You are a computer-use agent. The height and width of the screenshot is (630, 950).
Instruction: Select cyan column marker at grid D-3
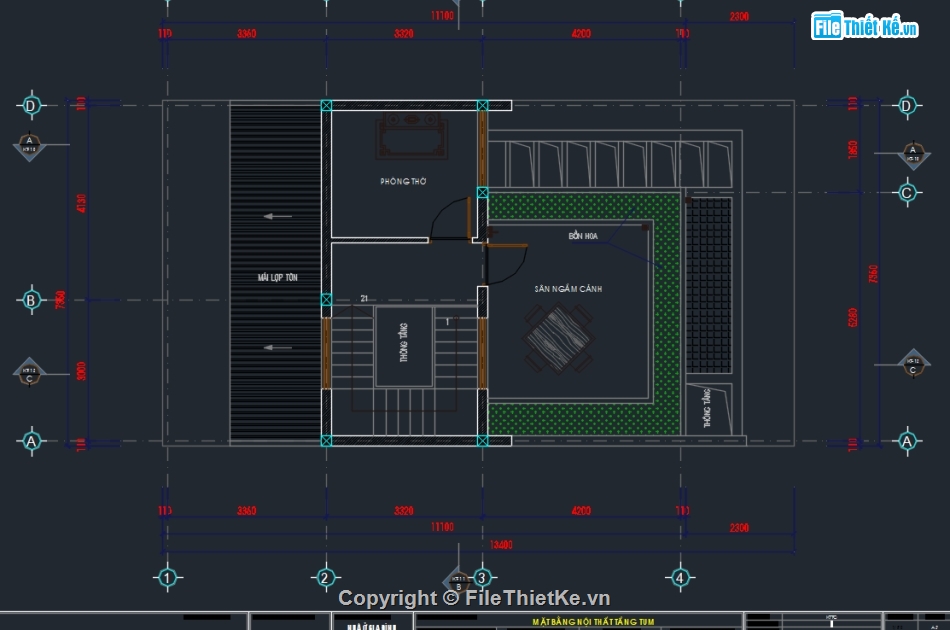(482, 105)
